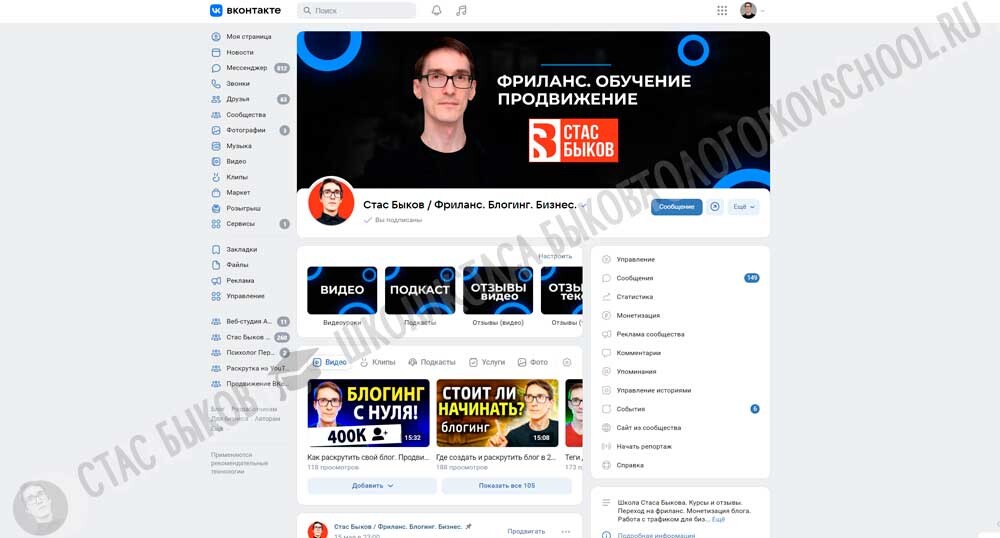Viewport: 1000px width, 538px height.
Task: Open Monetization icon in right panel
Action: click(x=606, y=316)
